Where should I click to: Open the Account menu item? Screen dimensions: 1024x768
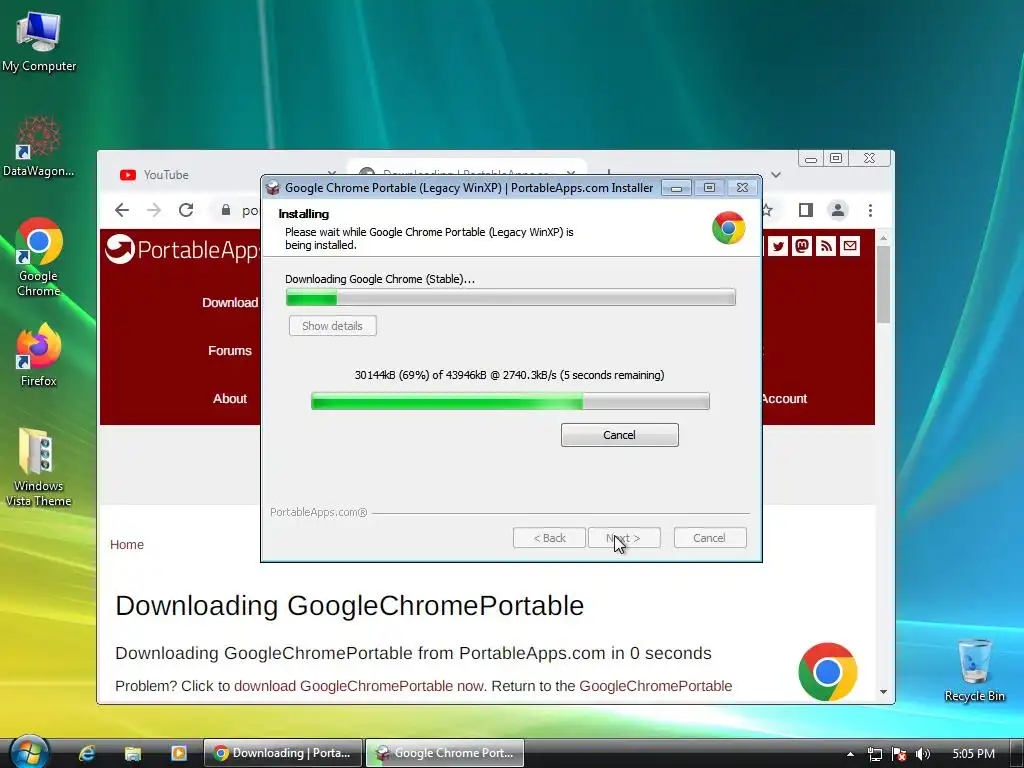785,398
